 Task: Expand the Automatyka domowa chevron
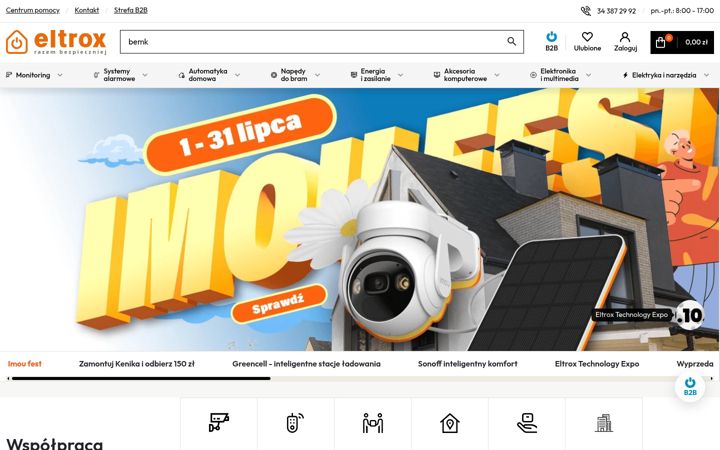coord(237,75)
